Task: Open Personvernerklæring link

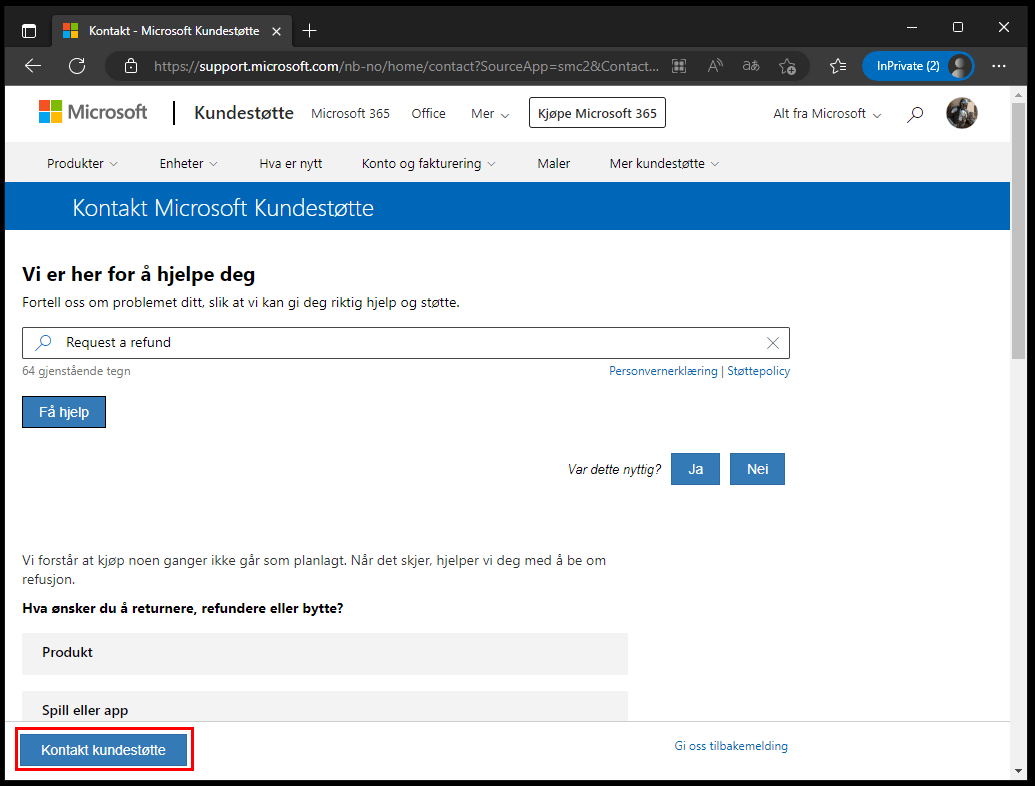Action: coord(663,371)
